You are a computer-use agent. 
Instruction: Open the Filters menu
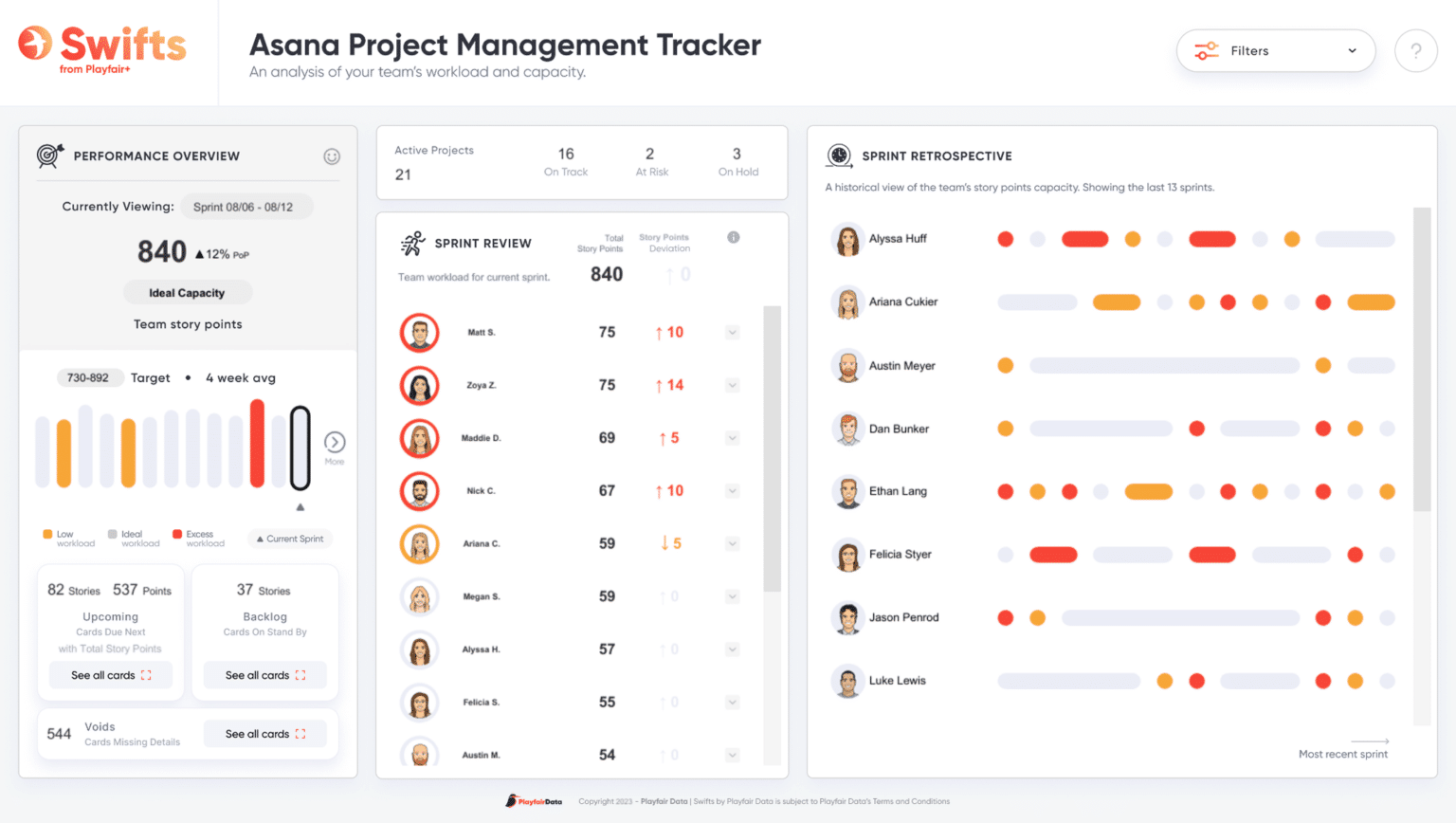click(1275, 50)
